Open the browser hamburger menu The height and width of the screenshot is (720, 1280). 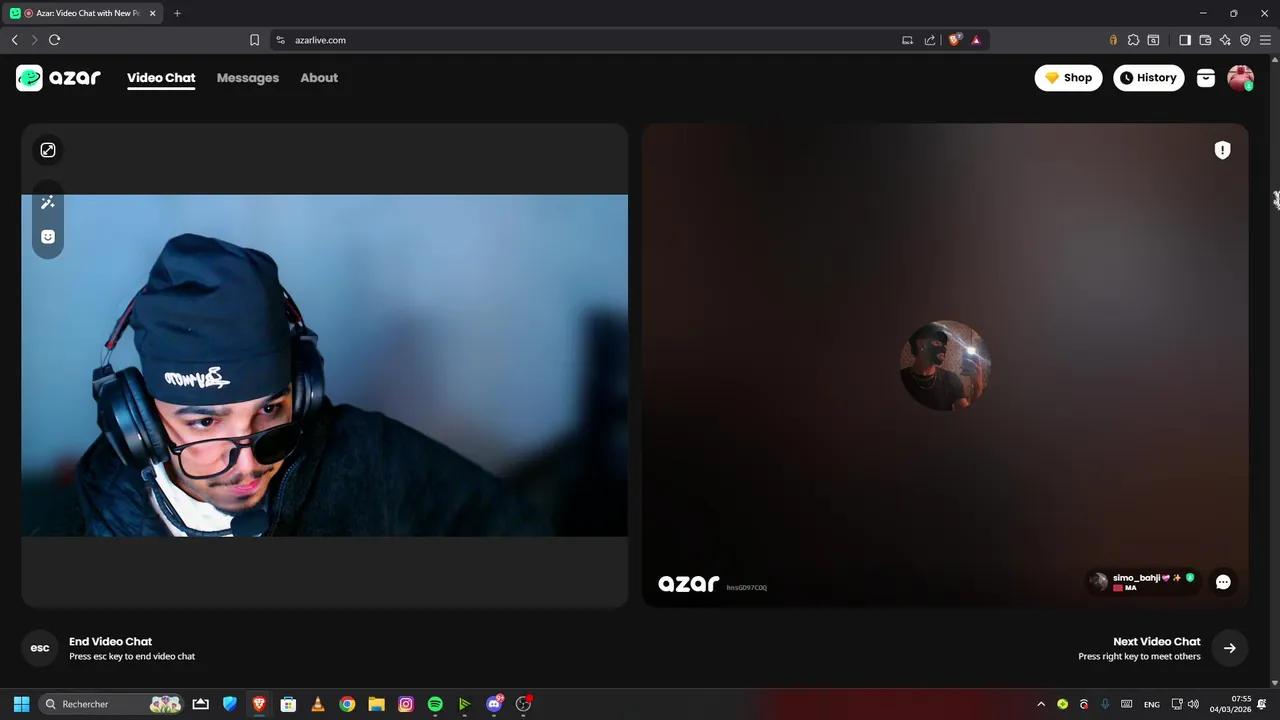[x=1265, y=40]
